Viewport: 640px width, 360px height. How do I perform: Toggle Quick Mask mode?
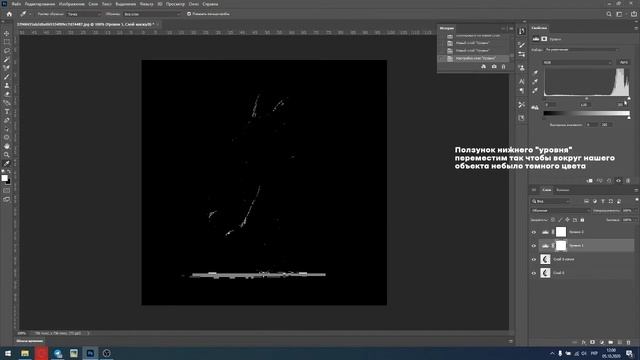(7, 191)
